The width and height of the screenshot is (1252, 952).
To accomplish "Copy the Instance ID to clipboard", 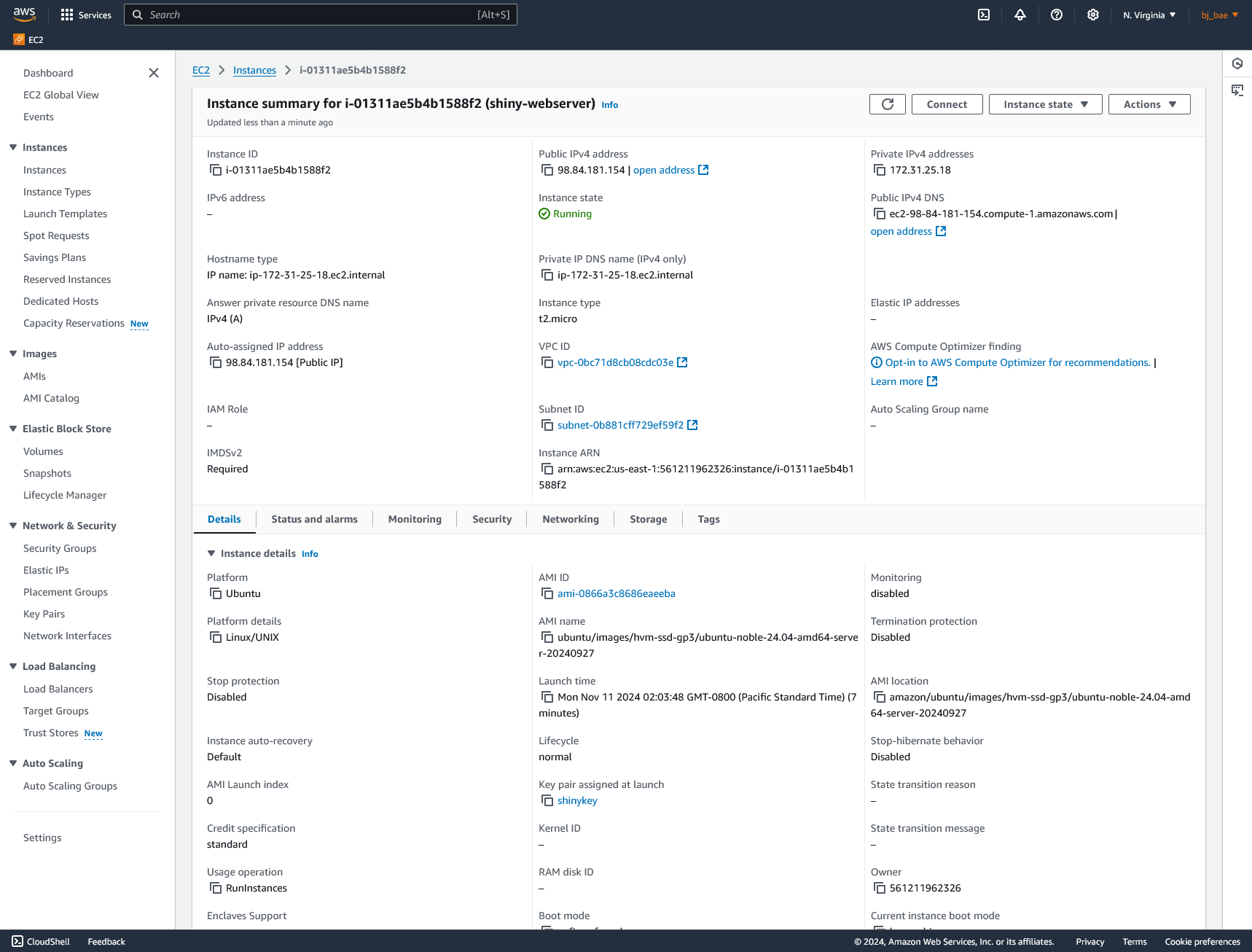I will [x=216, y=169].
